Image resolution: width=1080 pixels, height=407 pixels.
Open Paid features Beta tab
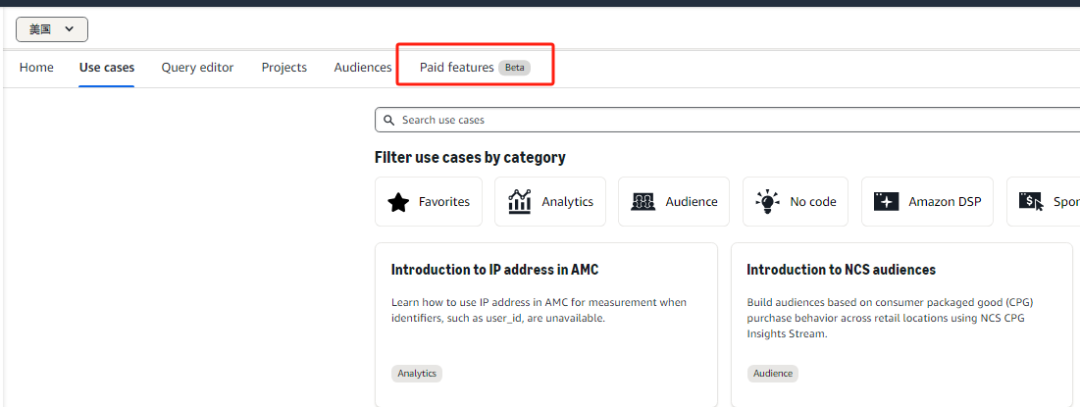pyautogui.click(x=474, y=68)
